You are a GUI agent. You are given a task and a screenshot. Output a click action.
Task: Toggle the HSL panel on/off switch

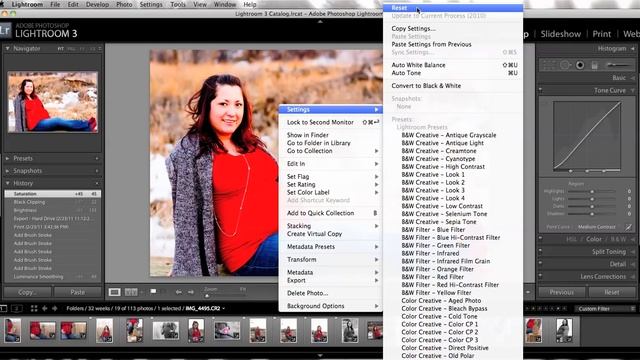(541, 239)
